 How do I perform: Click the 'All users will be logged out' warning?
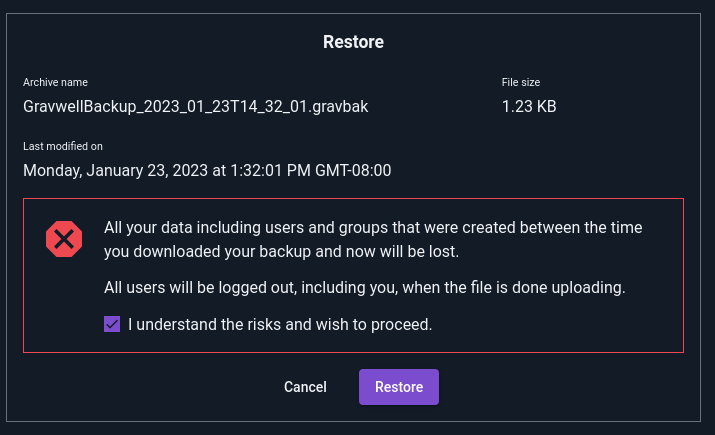point(364,287)
